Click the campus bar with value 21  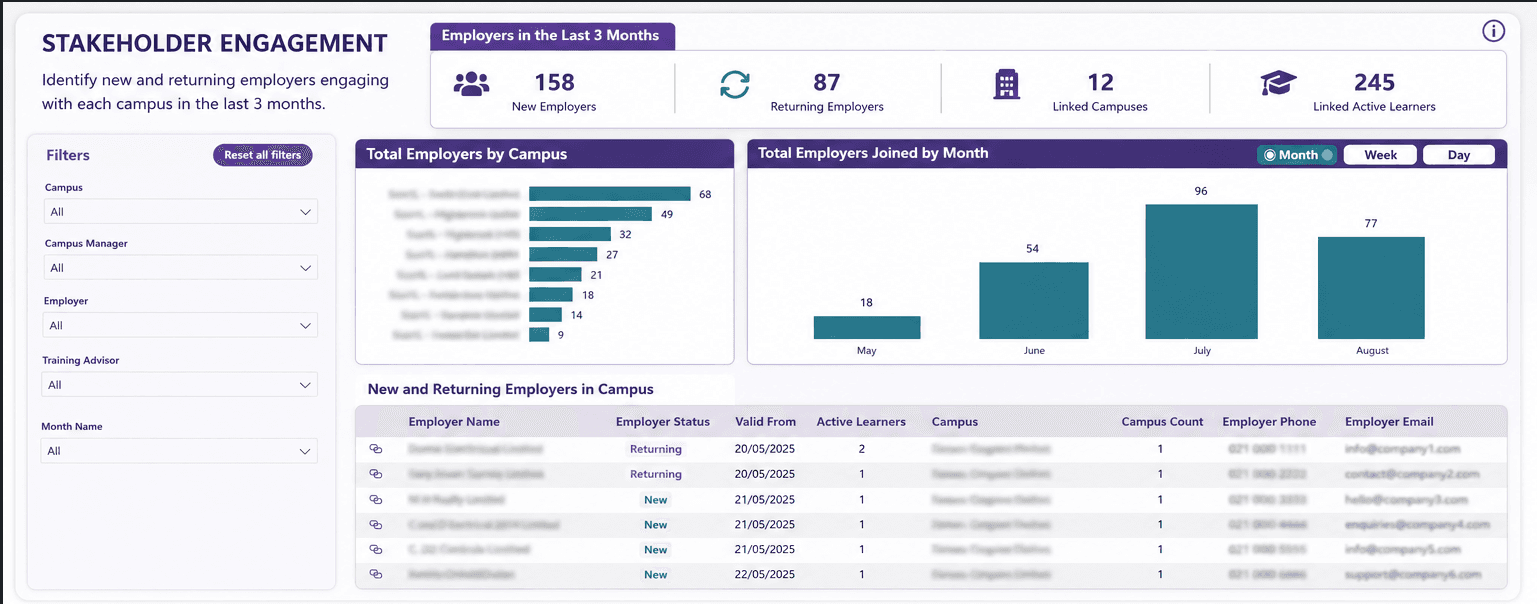point(555,274)
